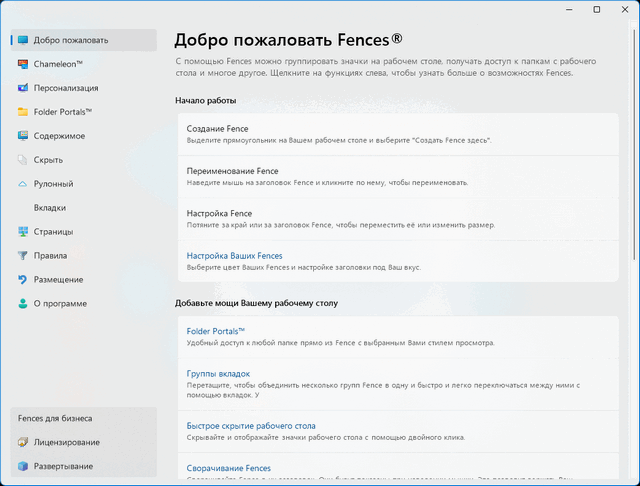Open the Сворачивание Fences link
Screen dimensions: 640x486
(229, 468)
